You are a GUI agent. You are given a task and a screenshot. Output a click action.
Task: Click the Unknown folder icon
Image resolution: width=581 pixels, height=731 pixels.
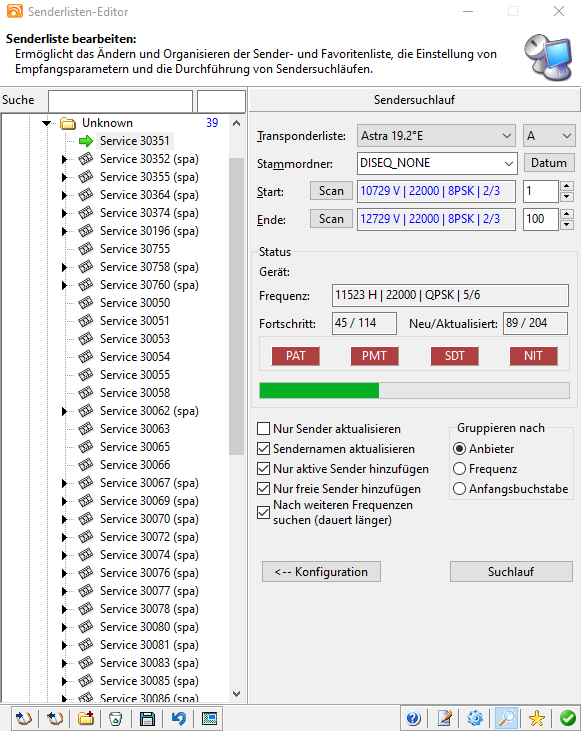pyautogui.click(x=68, y=123)
